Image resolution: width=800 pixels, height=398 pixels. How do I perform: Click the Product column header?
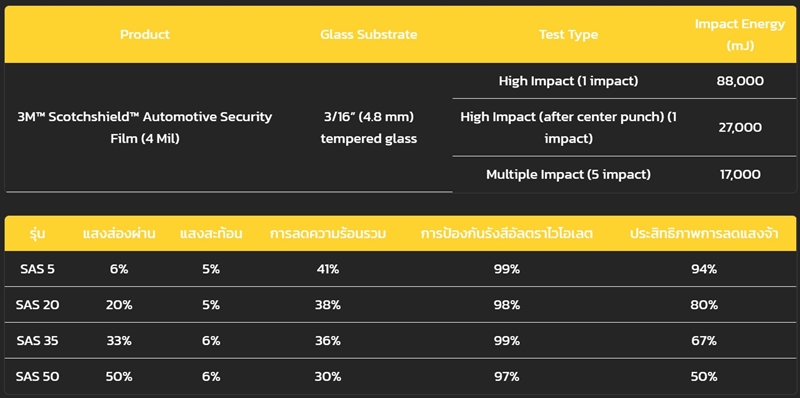point(145,35)
